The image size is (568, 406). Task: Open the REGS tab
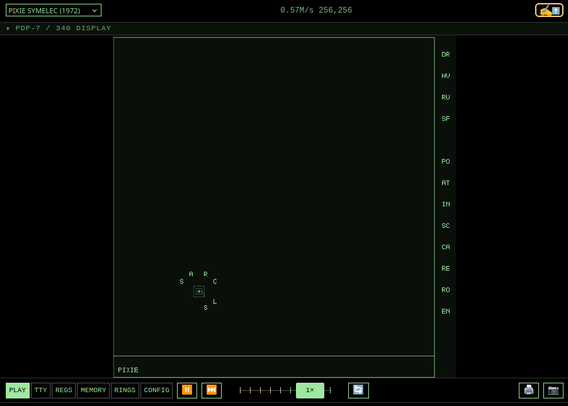pos(64,390)
